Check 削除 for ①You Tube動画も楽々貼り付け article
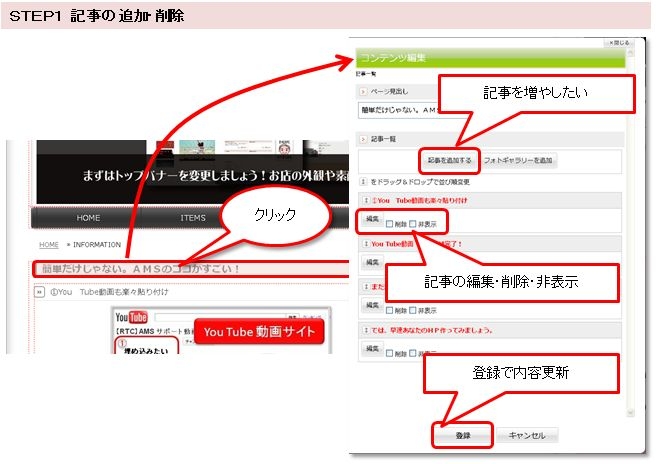Image resolution: width=656 pixels, height=464 pixels. 390,224
